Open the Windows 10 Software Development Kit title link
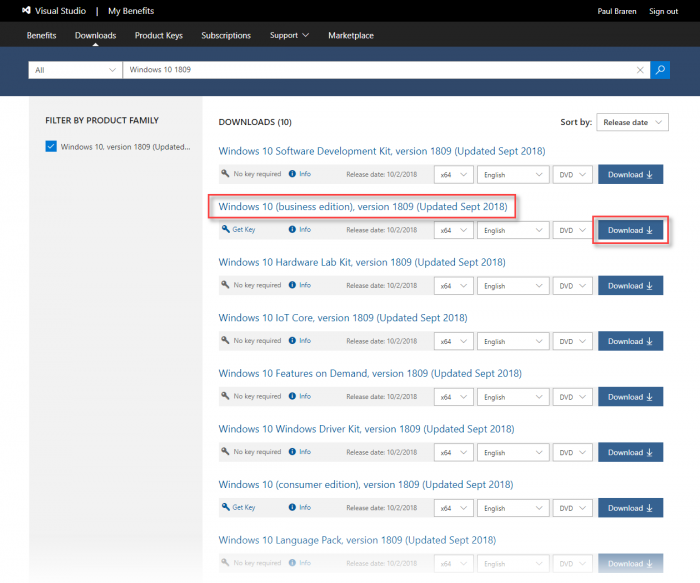The image size is (700, 583). pyautogui.click(x=382, y=151)
